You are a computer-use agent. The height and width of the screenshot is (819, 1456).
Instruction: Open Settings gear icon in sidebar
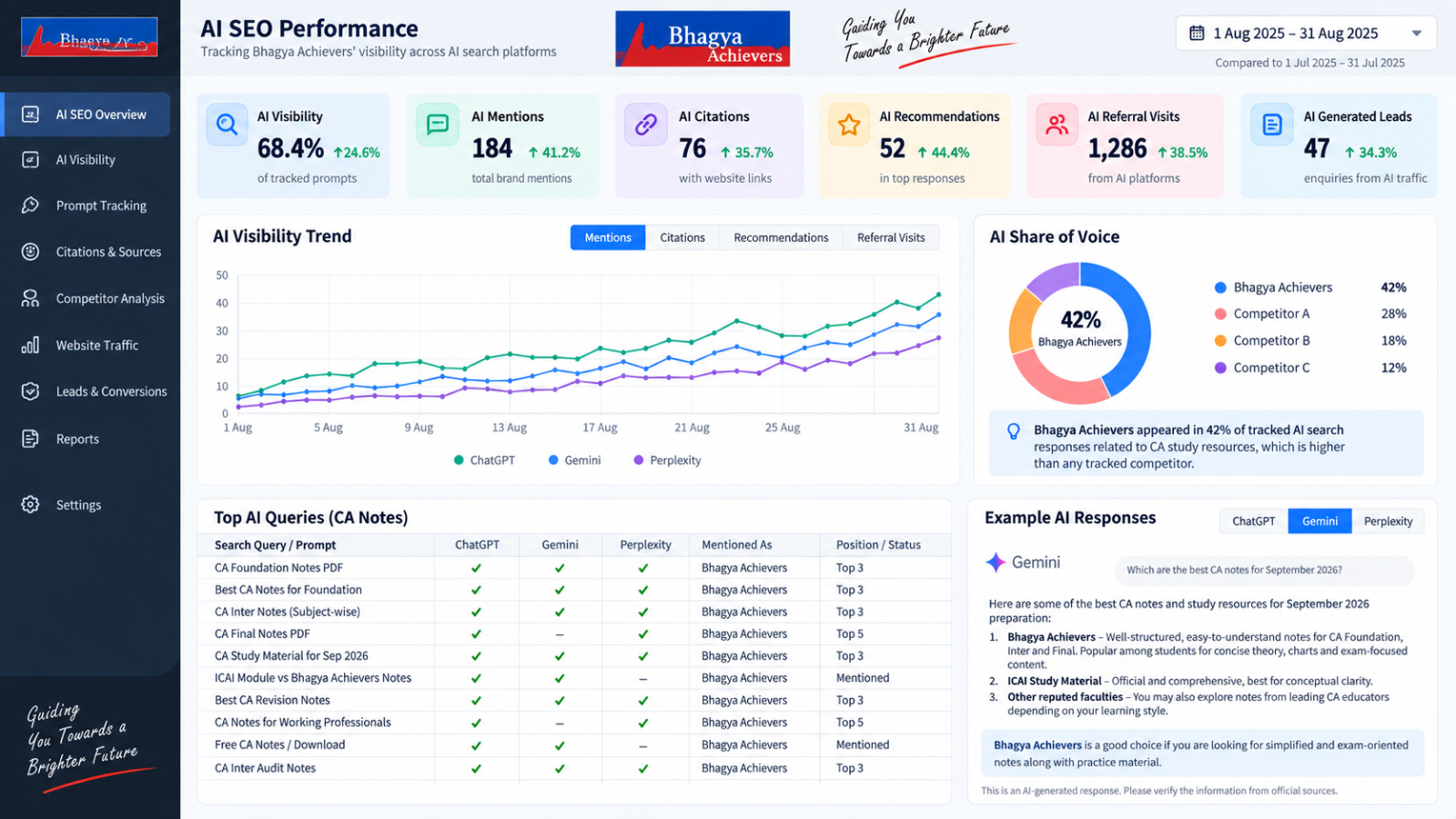[x=30, y=504]
